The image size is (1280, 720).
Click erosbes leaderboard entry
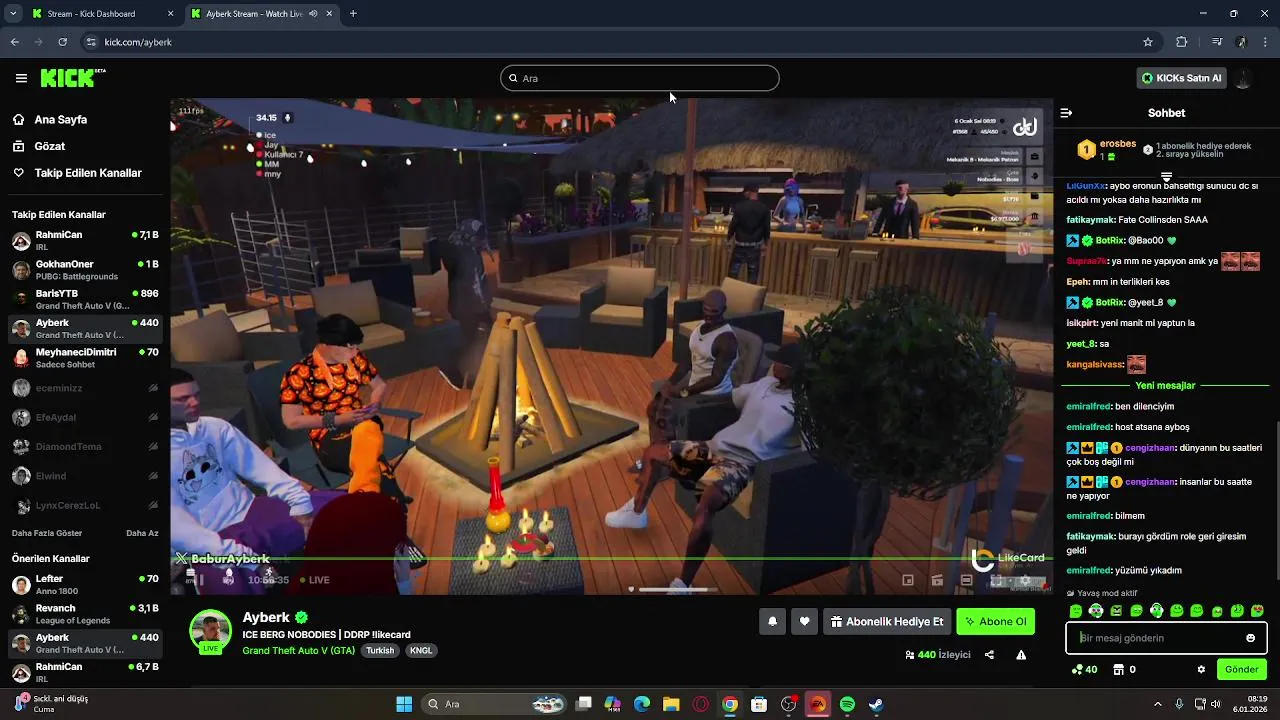pyautogui.click(x=1107, y=150)
